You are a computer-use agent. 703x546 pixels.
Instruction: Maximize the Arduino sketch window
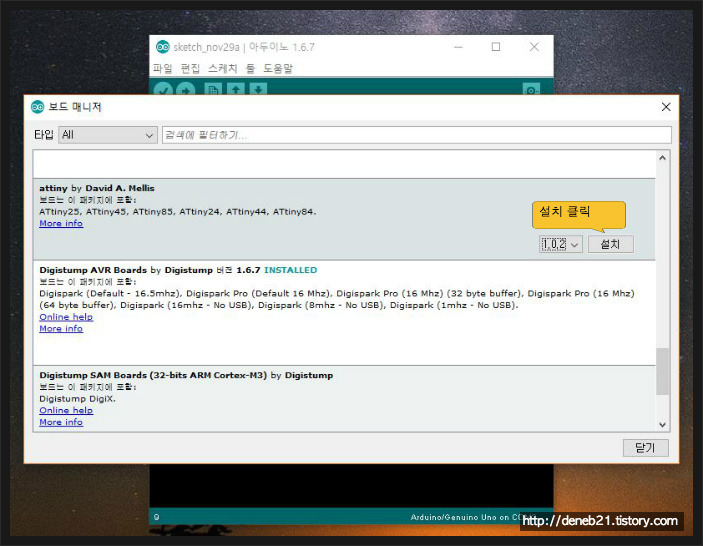click(496, 47)
